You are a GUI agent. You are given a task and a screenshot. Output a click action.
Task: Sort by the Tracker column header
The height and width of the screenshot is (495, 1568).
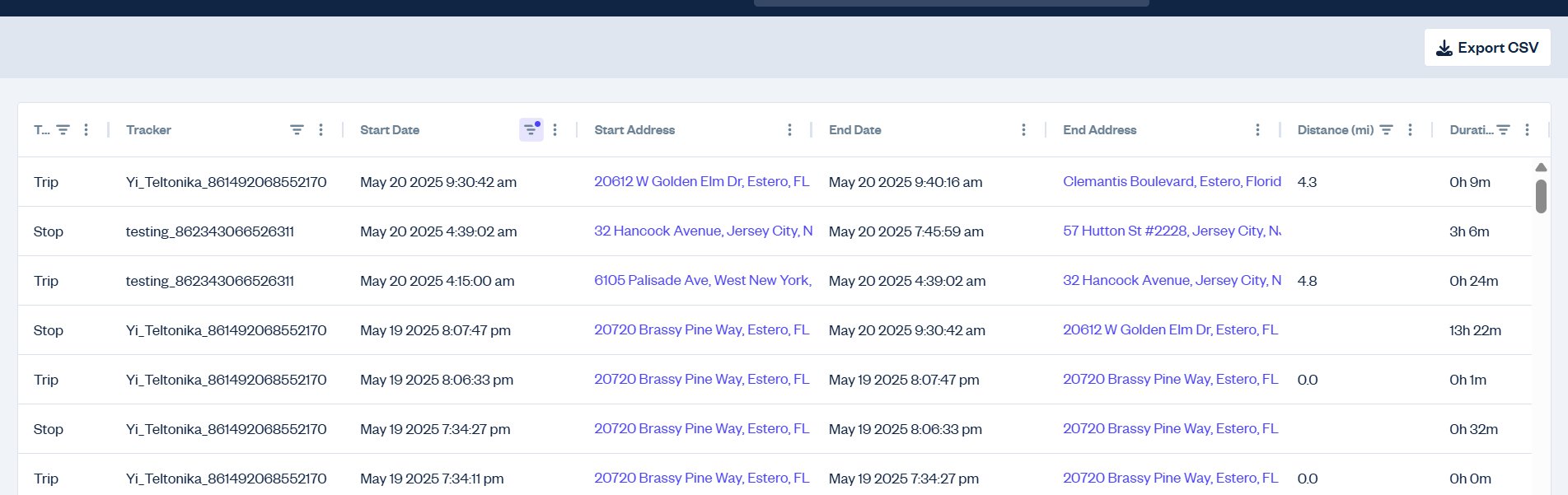pyautogui.click(x=148, y=130)
